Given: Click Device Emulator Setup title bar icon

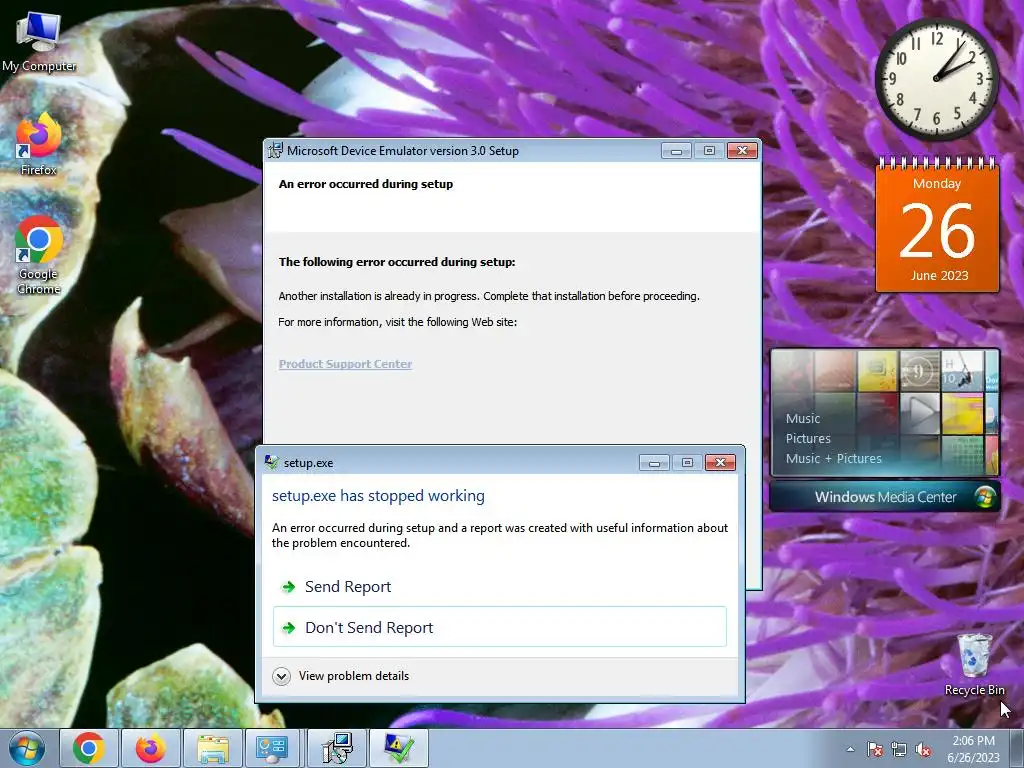Looking at the screenshot, I should [x=276, y=151].
